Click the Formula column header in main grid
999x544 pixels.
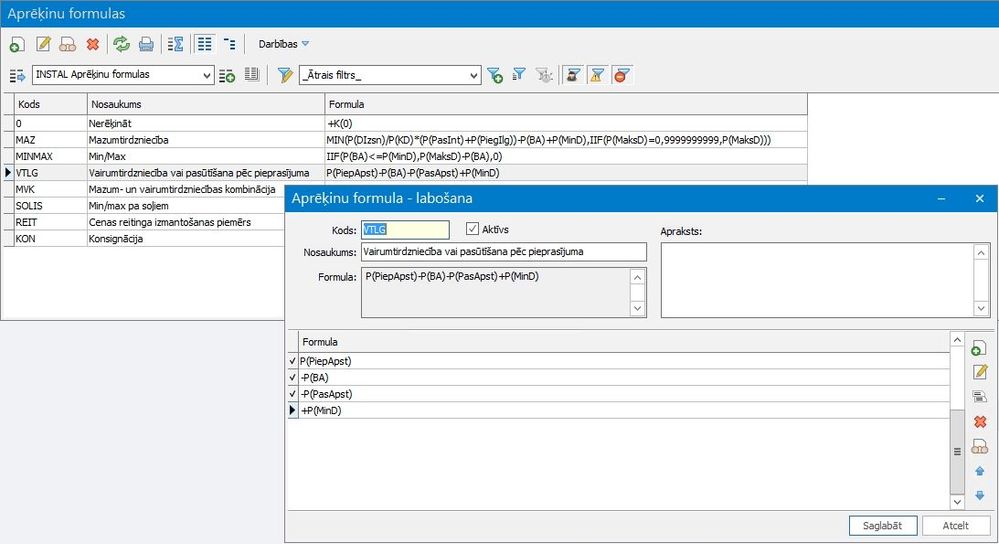pyautogui.click(x=566, y=104)
